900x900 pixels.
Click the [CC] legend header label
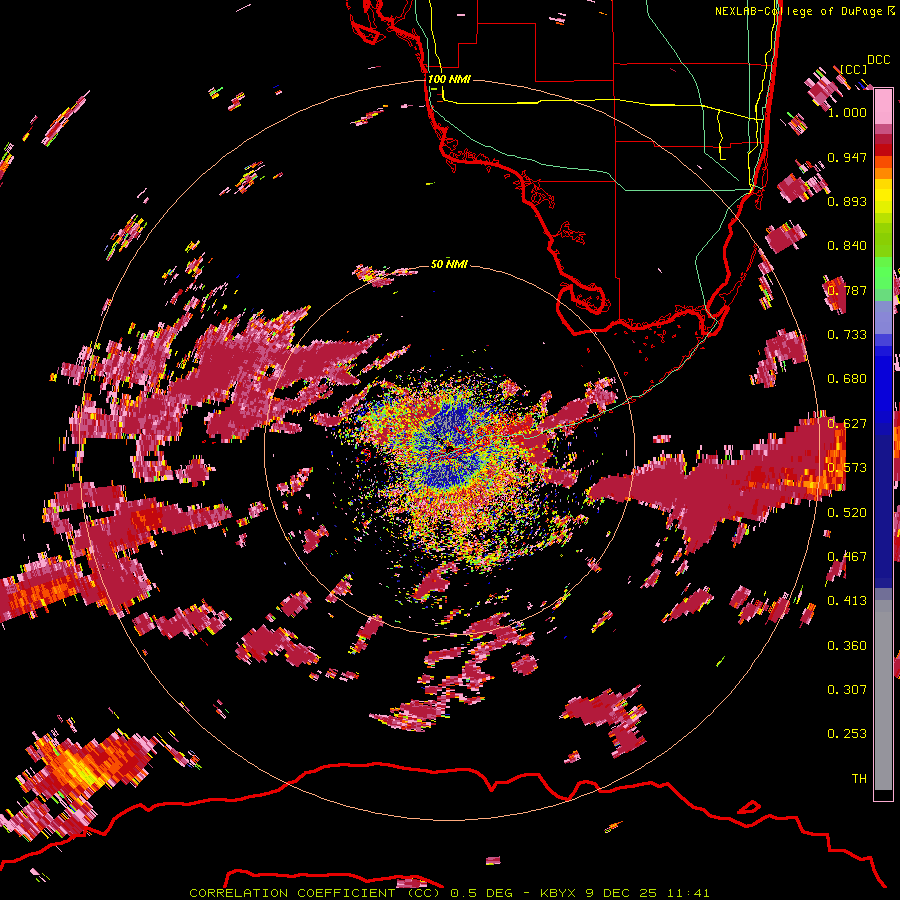pos(853,69)
